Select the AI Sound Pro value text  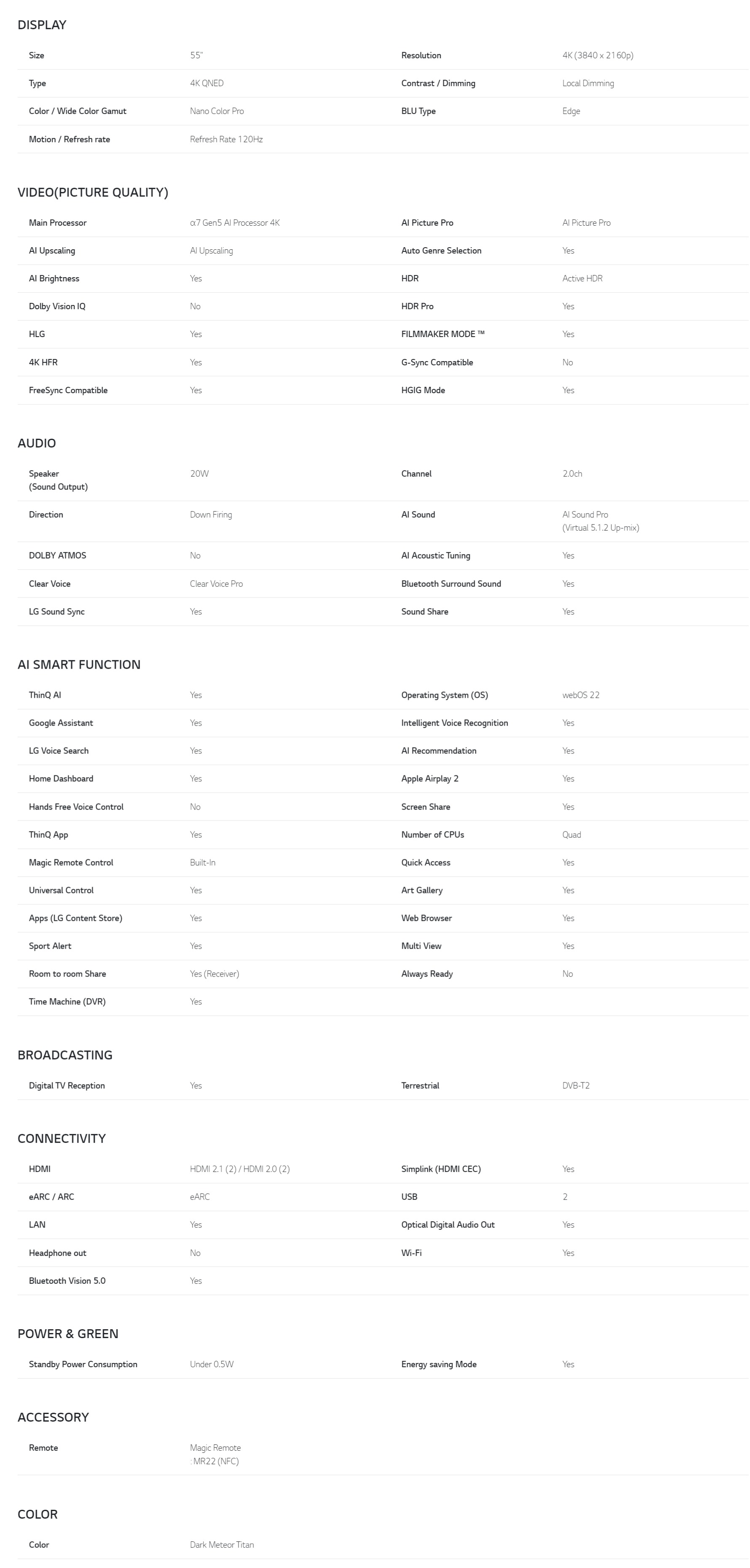click(x=585, y=515)
